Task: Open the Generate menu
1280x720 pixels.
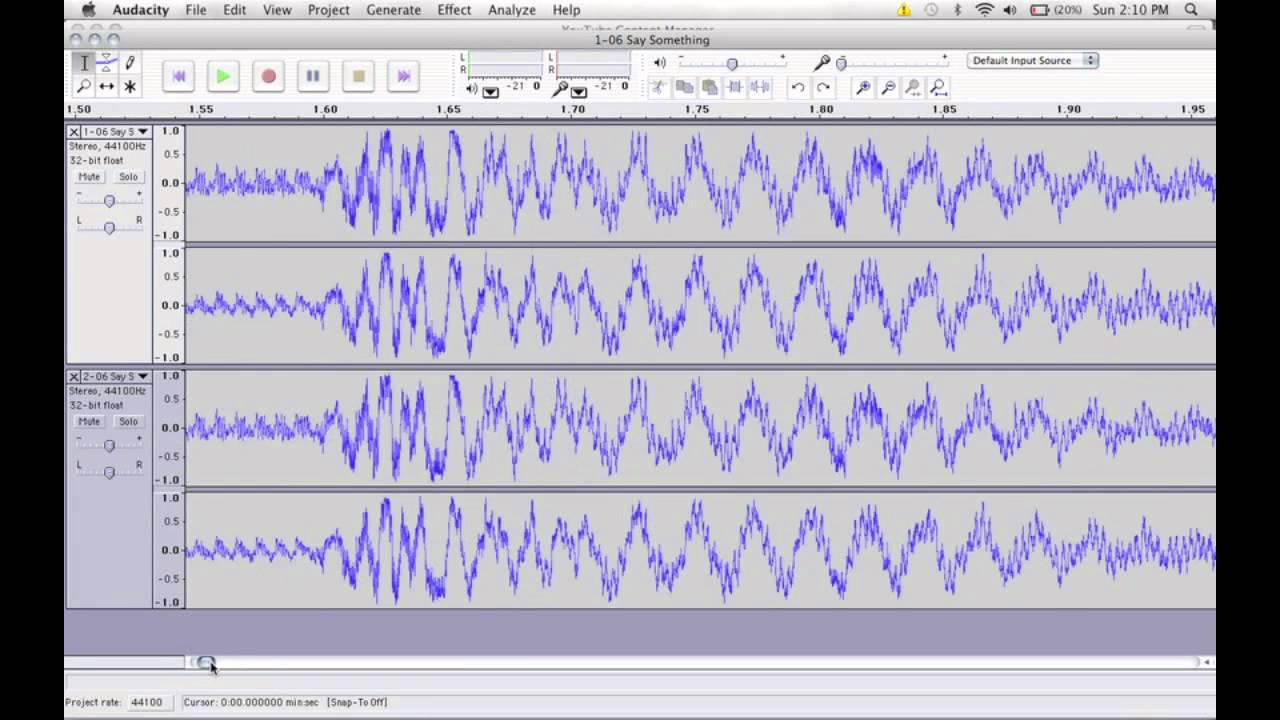Action: (x=393, y=10)
